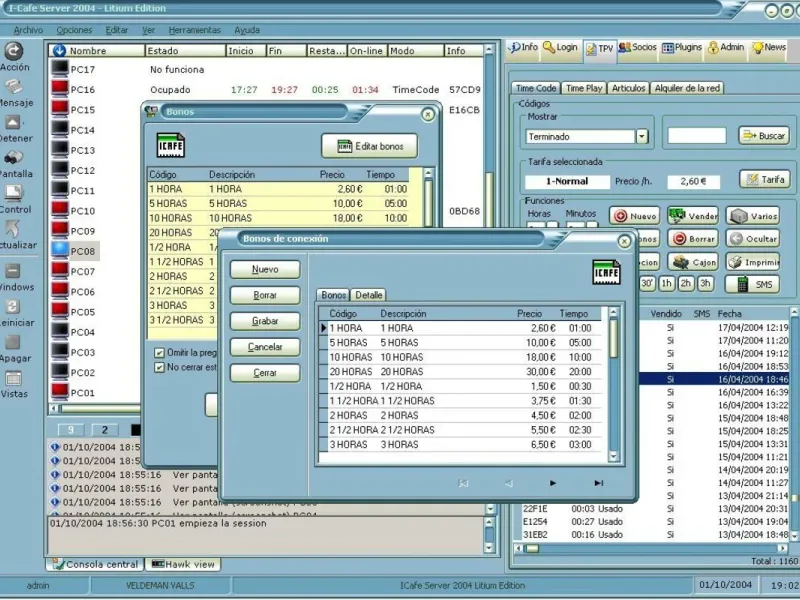Select the 10 HORAS row in Bonos window
Screen dimensions: 800x600
(278, 218)
